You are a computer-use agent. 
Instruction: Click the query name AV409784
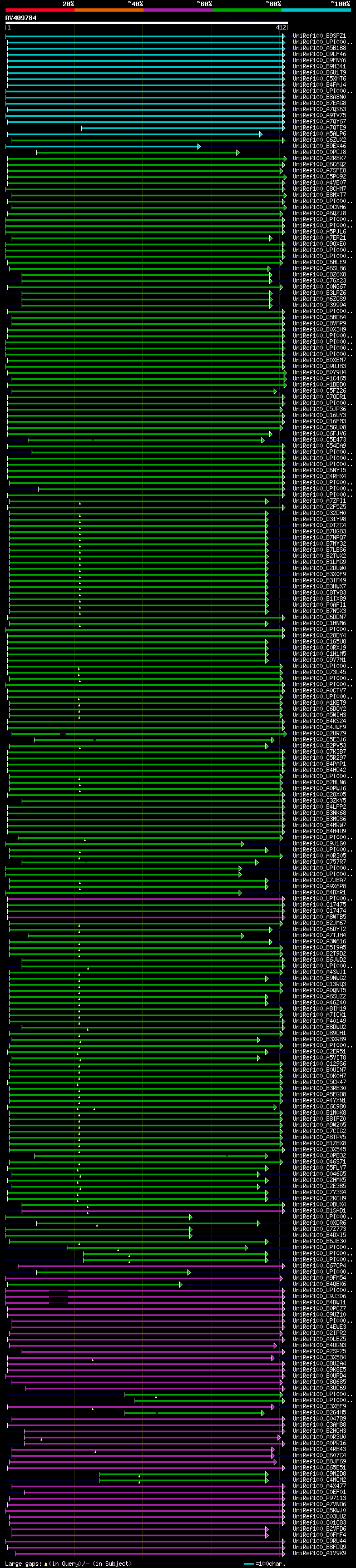click(x=21, y=18)
